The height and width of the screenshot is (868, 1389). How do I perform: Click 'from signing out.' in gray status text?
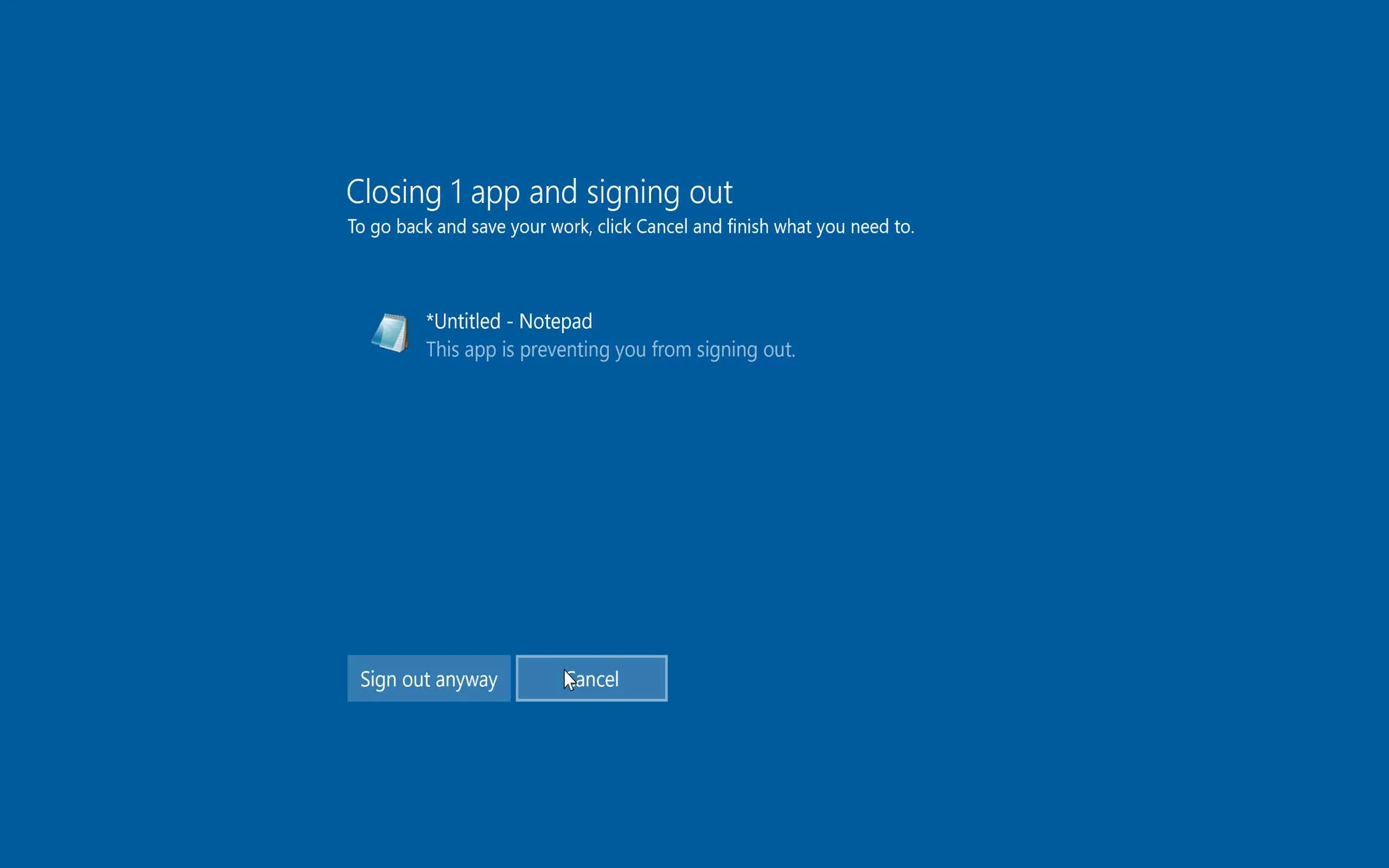(x=723, y=349)
